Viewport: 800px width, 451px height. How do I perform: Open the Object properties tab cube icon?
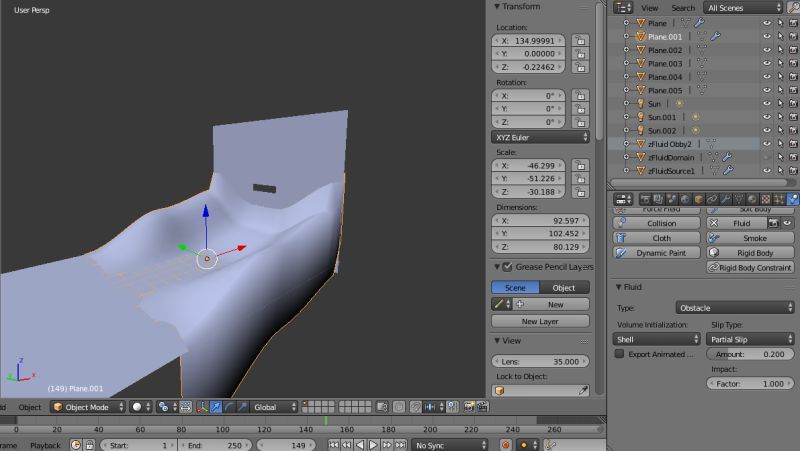click(699, 199)
